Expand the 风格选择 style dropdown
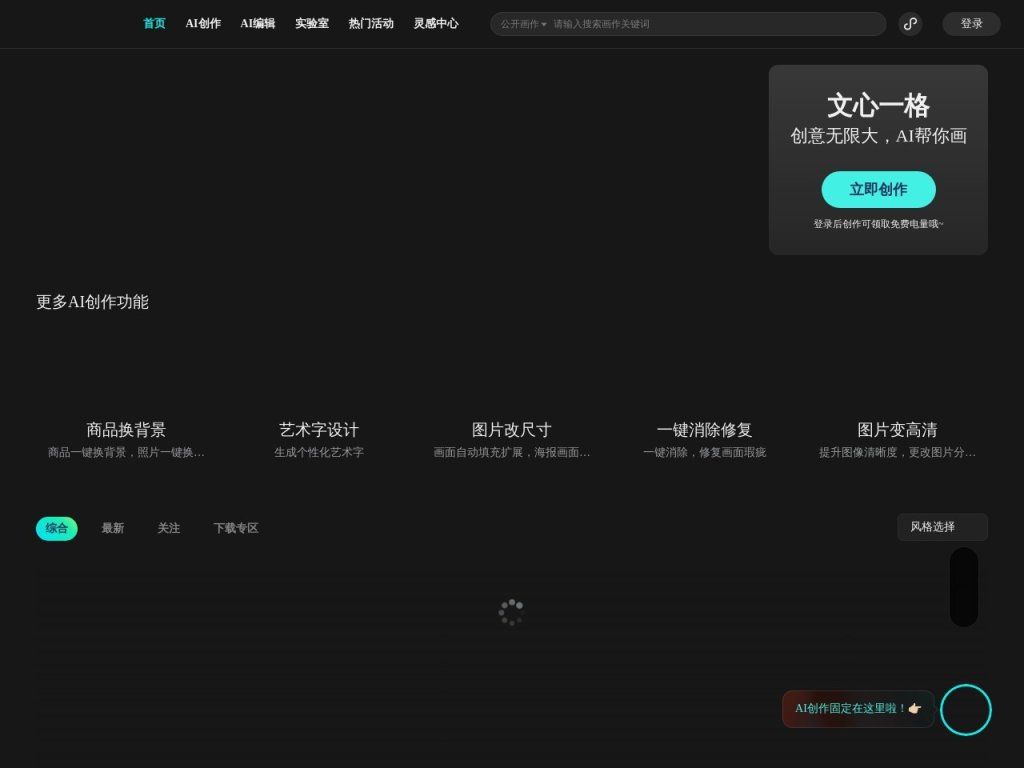This screenshot has width=1024, height=768. coord(942,527)
